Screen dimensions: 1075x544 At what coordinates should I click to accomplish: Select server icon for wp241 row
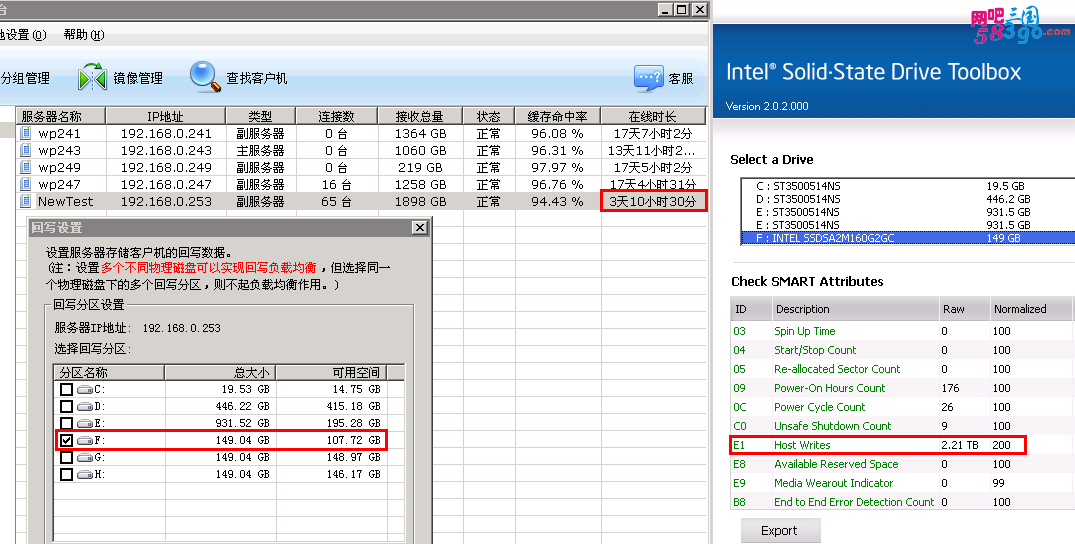click(26, 133)
